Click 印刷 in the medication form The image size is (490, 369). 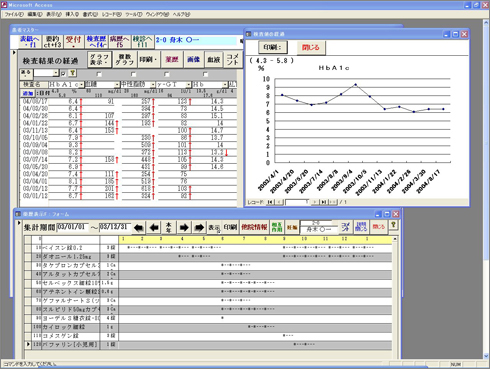click(x=230, y=227)
